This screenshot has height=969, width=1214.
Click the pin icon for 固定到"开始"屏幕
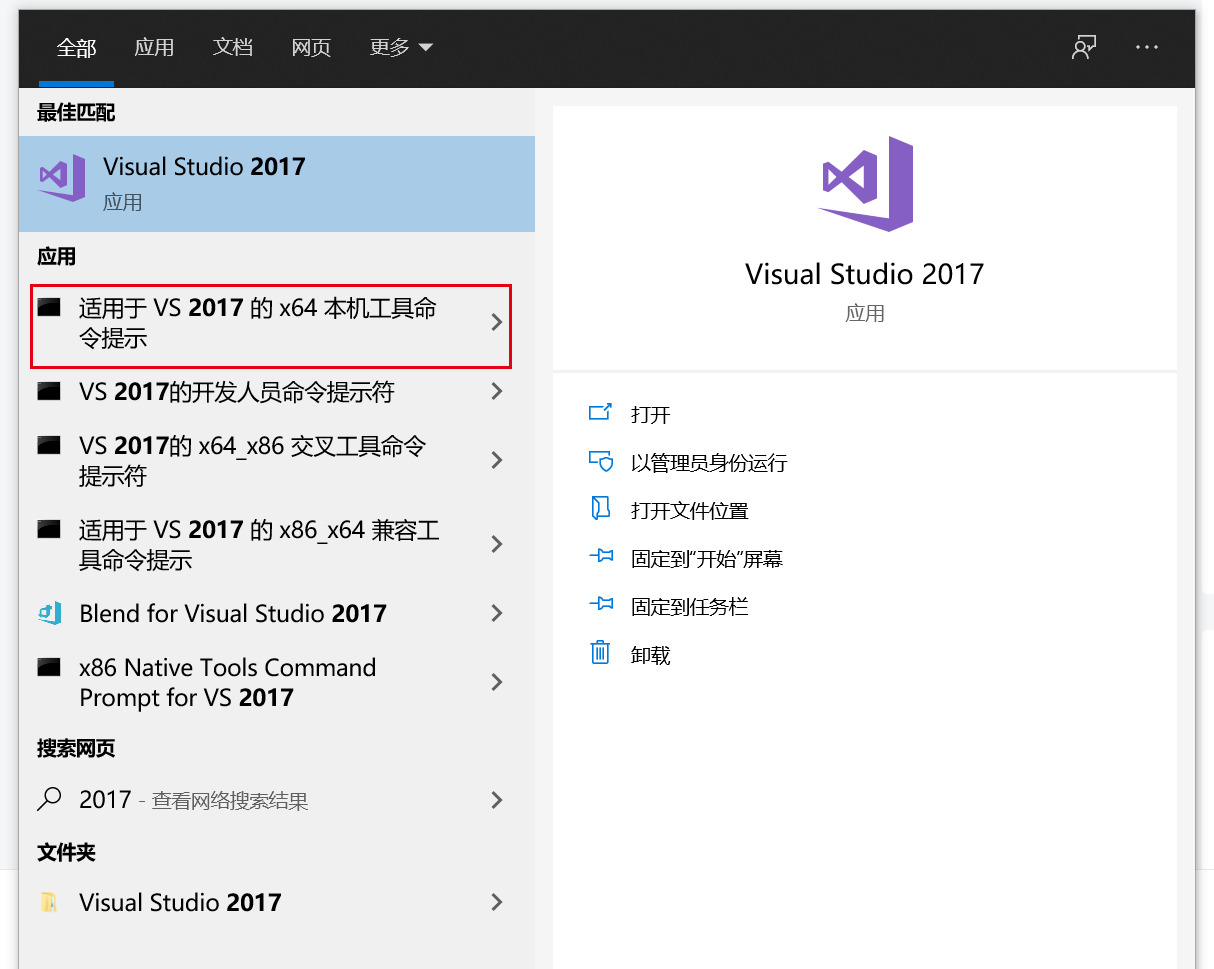[x=600, y=557]
